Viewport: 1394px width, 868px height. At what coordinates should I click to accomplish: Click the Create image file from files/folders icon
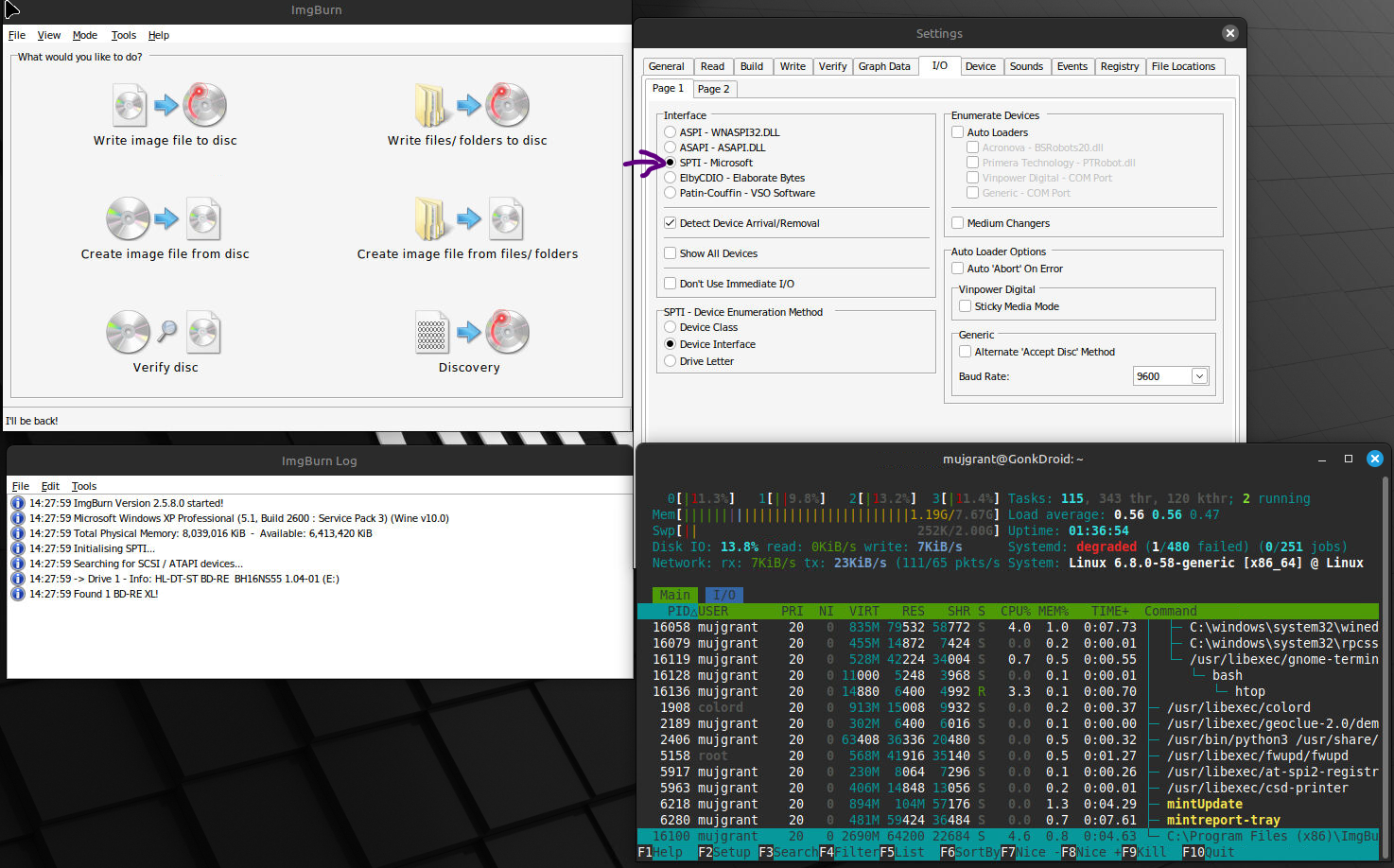(x=469, y=219)
